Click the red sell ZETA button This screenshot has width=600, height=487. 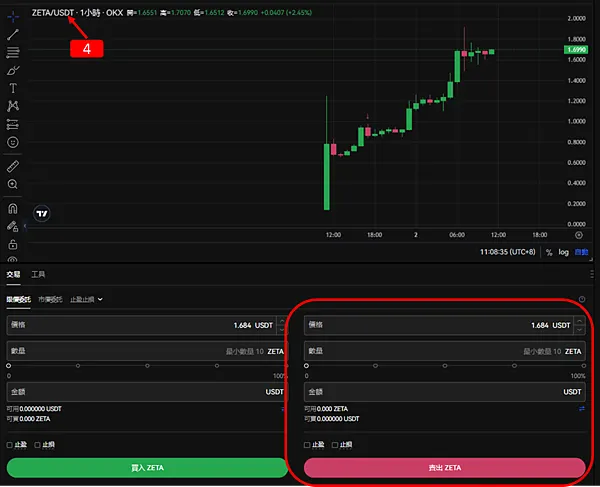(x=445, y=467)
